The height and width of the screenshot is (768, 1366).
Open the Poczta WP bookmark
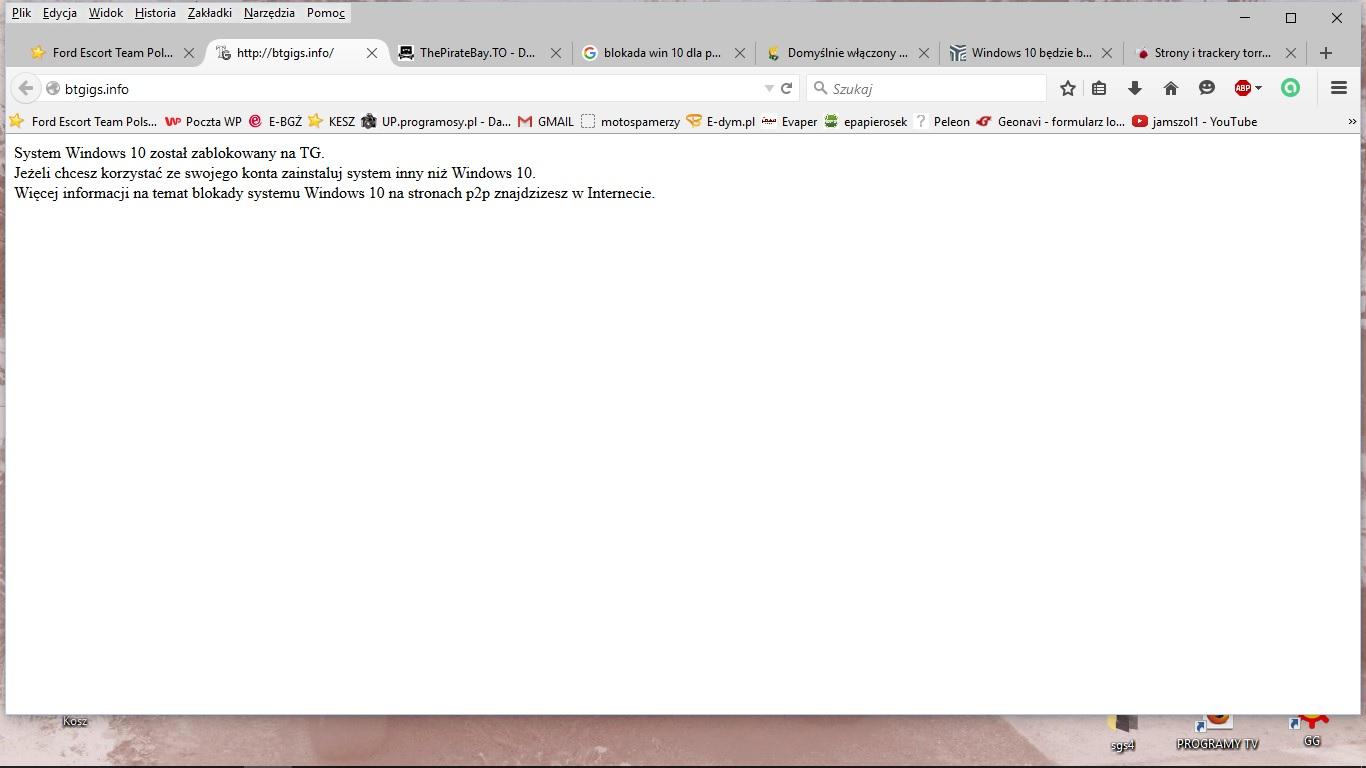coord(204,122)
